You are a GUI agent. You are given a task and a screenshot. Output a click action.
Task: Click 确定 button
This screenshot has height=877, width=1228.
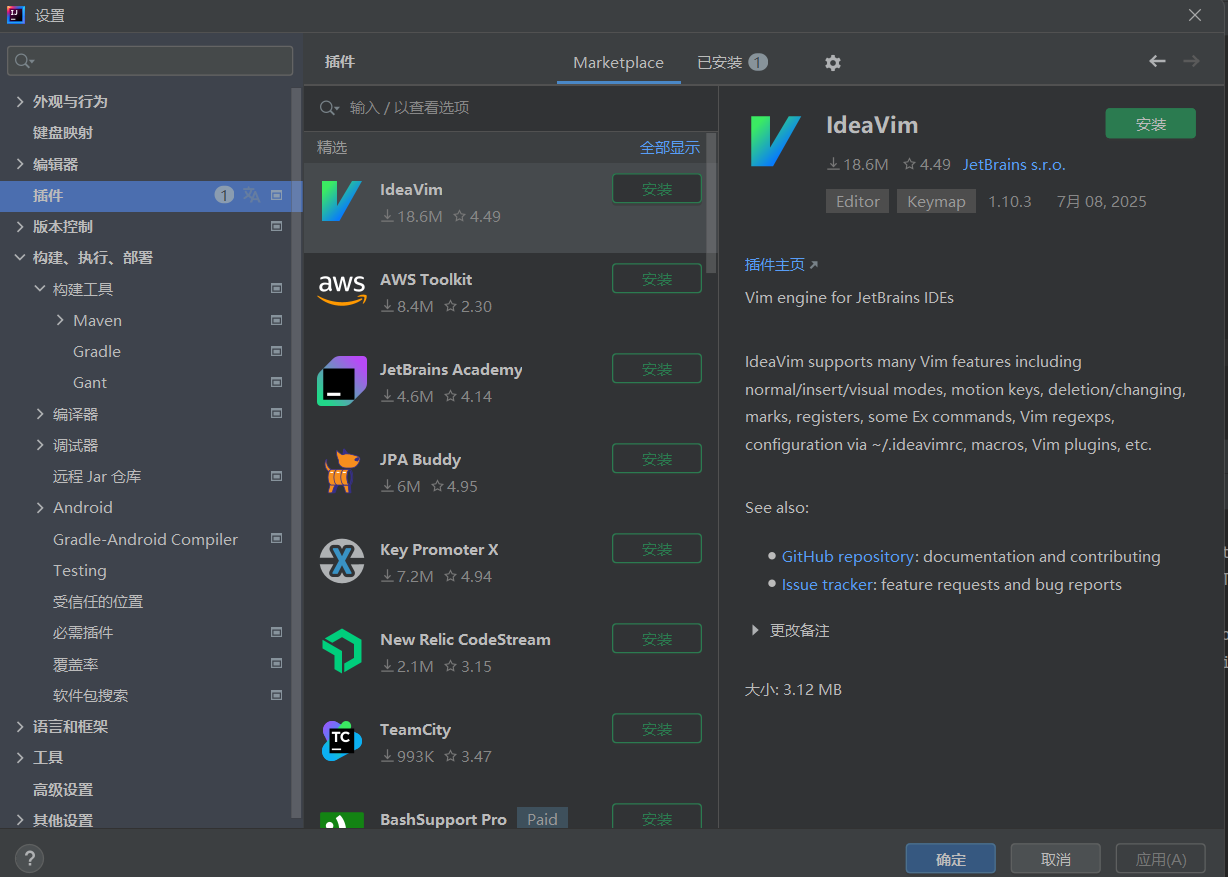[951, 859]
